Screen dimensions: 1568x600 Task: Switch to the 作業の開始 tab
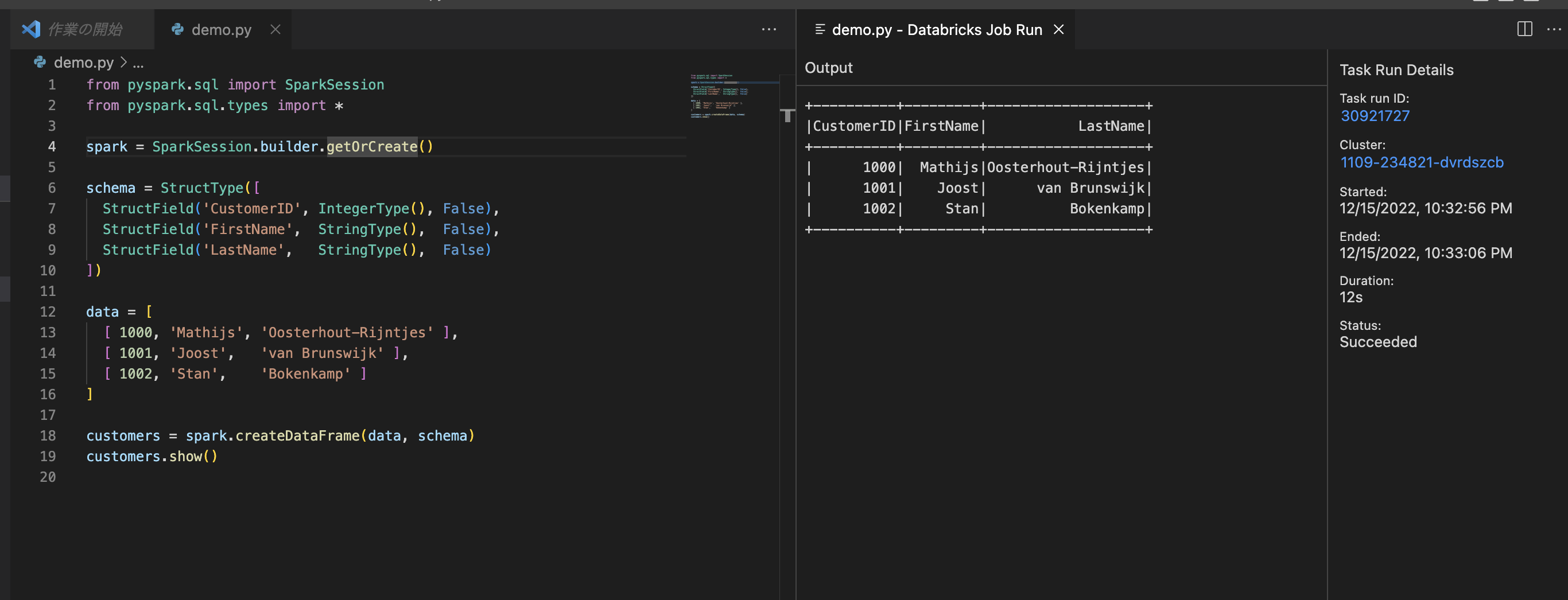point(85,29)
